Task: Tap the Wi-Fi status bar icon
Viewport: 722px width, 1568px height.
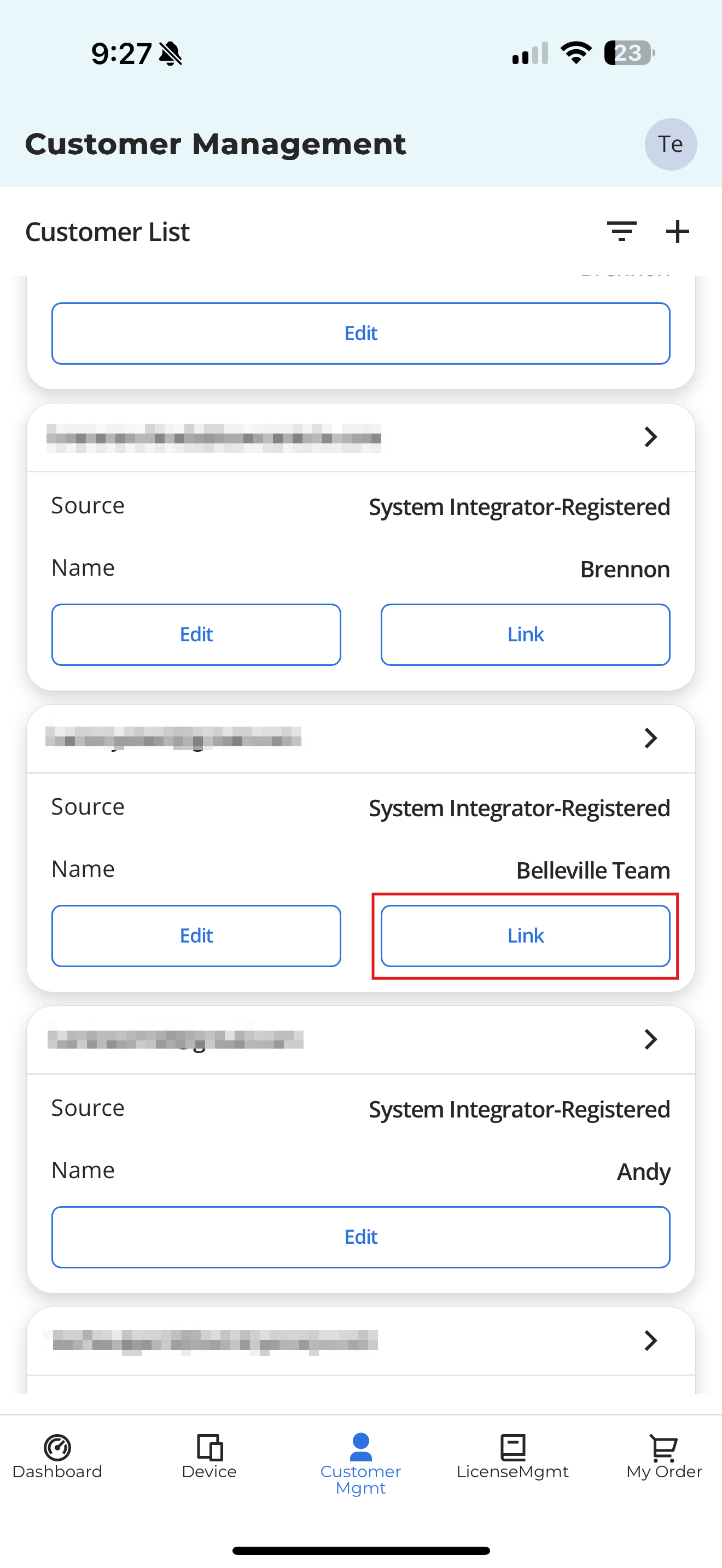Action: coord(576,53)
